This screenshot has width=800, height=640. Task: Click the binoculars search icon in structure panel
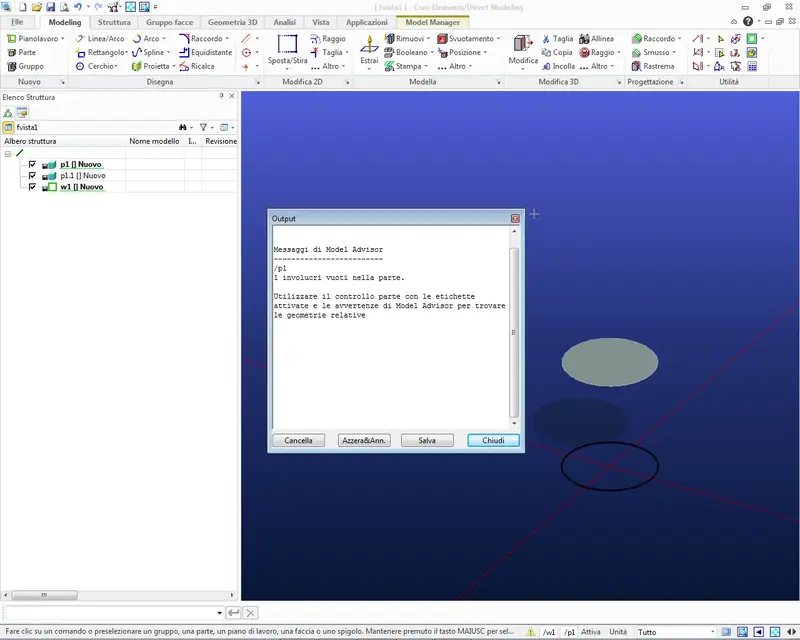click(183, 127)
